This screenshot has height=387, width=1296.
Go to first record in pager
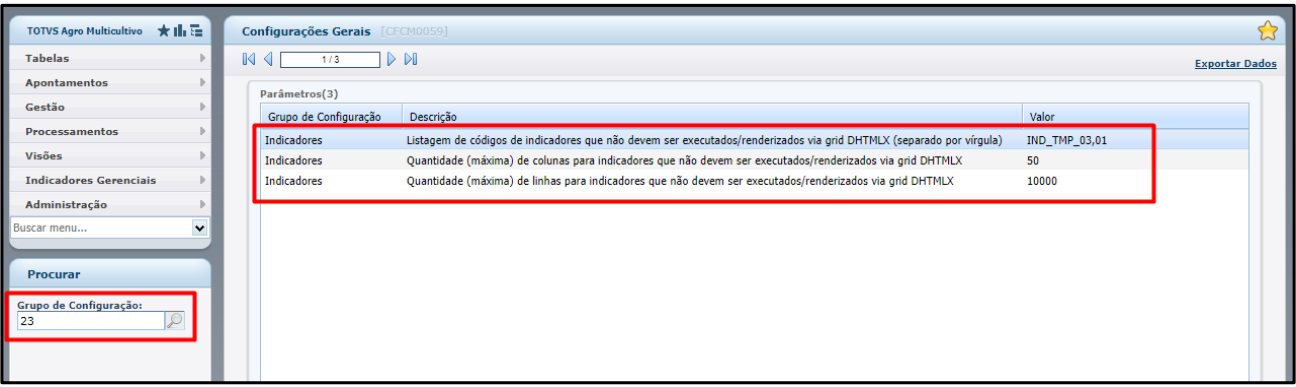click(250, 60)
